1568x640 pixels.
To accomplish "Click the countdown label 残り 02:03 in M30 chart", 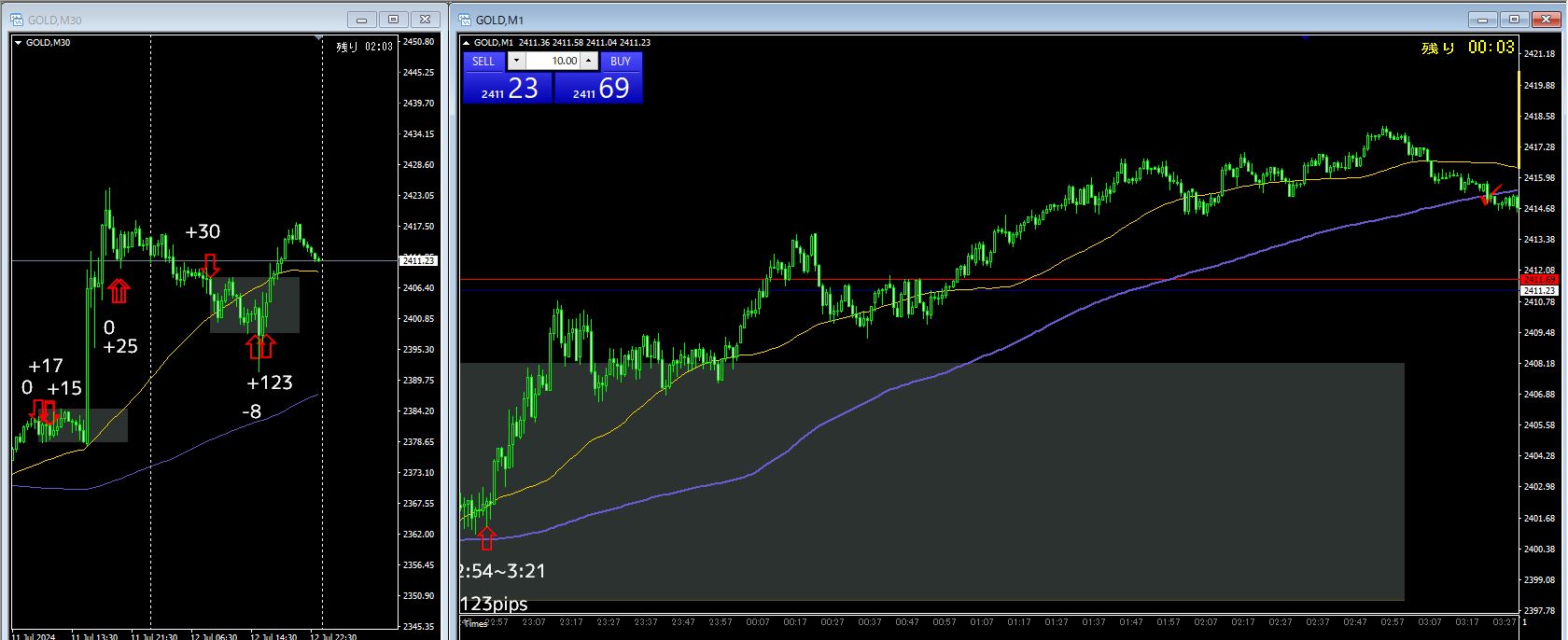I will tap(365, 47).
